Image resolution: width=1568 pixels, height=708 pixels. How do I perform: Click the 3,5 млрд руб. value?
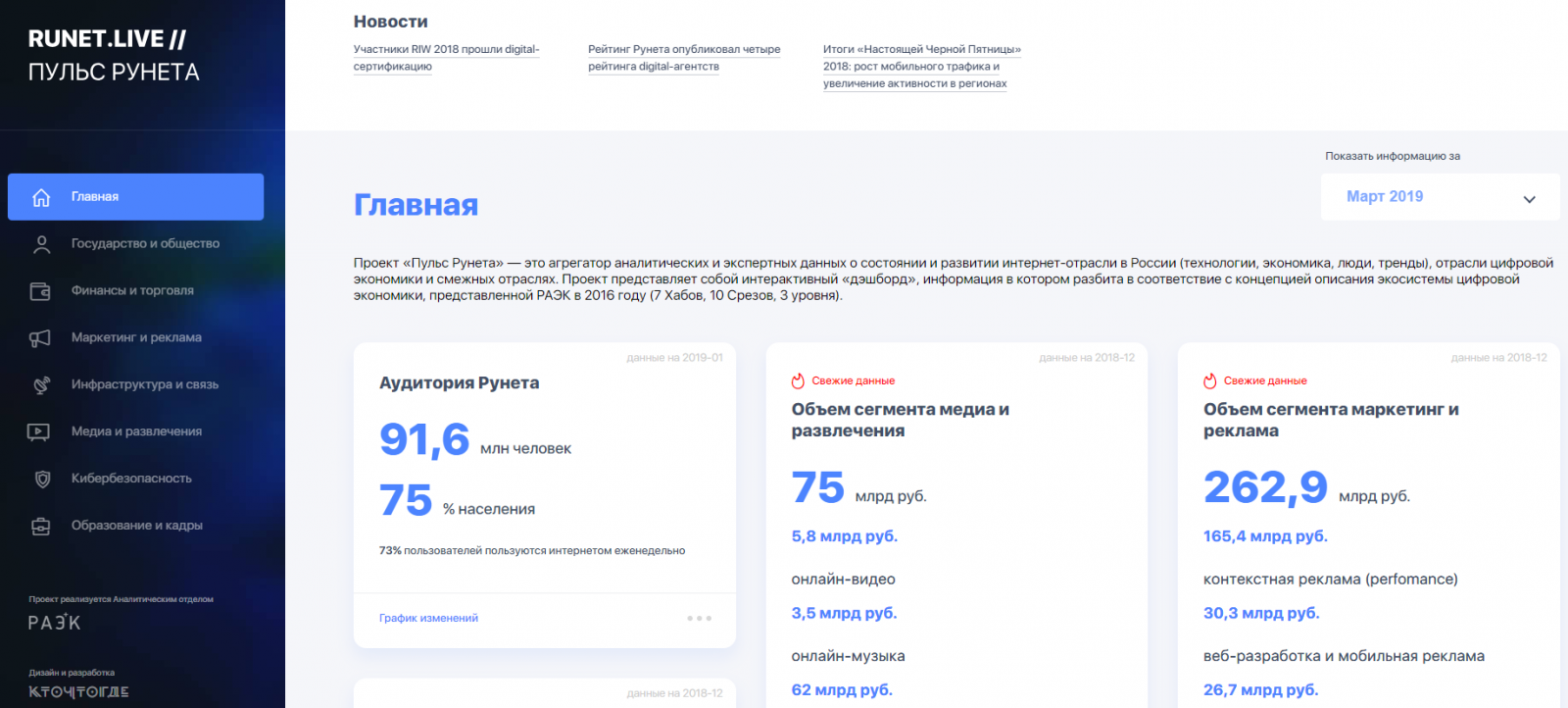pos(844,614)
